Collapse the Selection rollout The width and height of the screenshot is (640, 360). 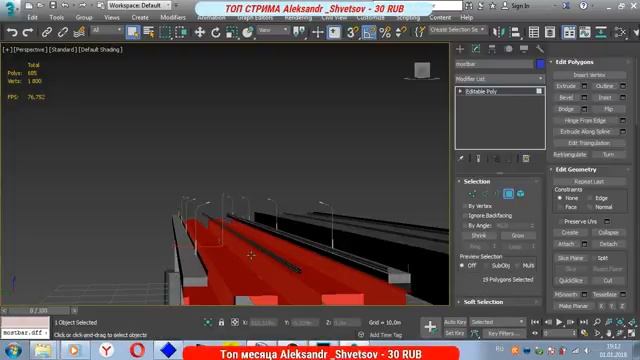click(477, 182)
